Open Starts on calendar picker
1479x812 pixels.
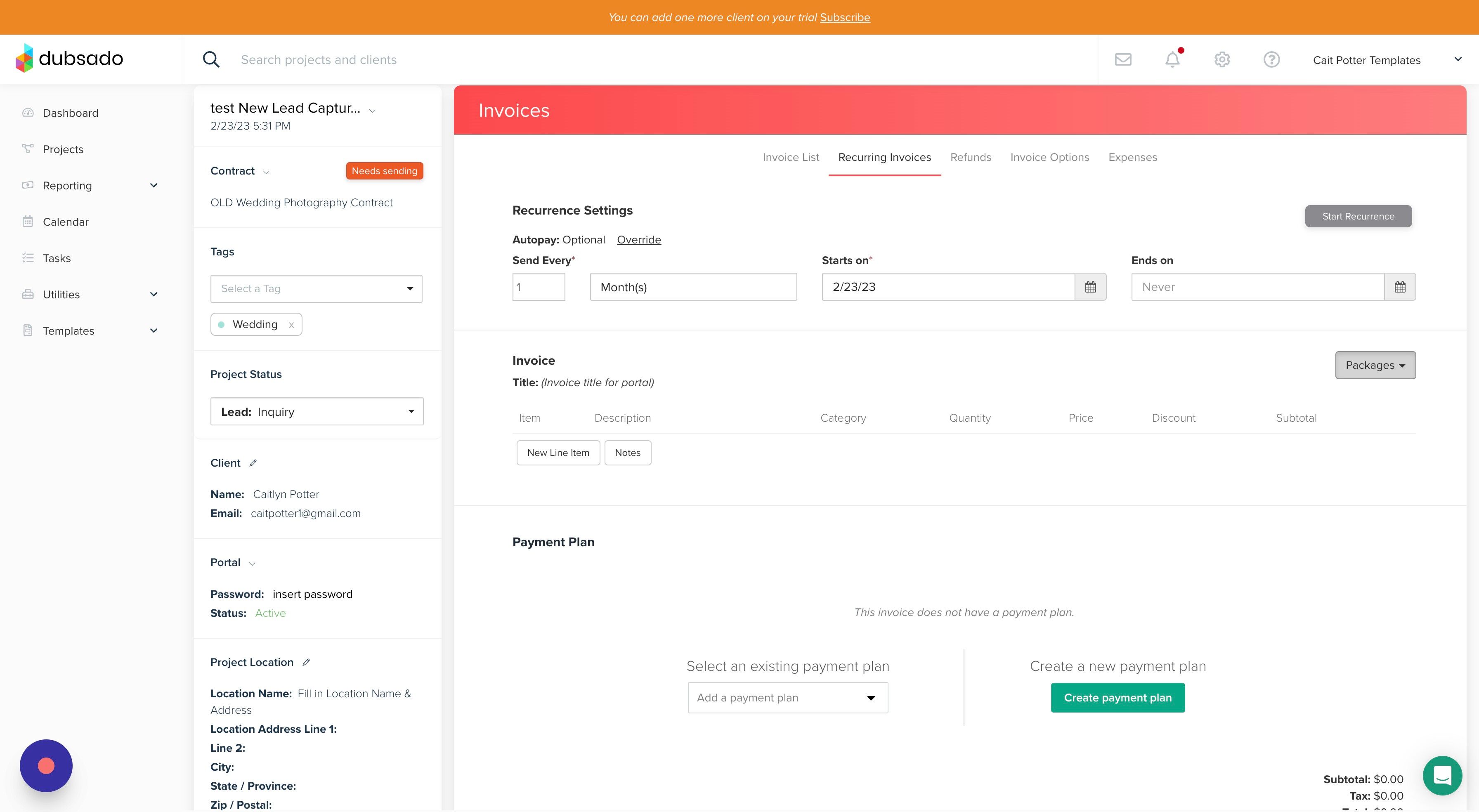(x=1090, y=287)
